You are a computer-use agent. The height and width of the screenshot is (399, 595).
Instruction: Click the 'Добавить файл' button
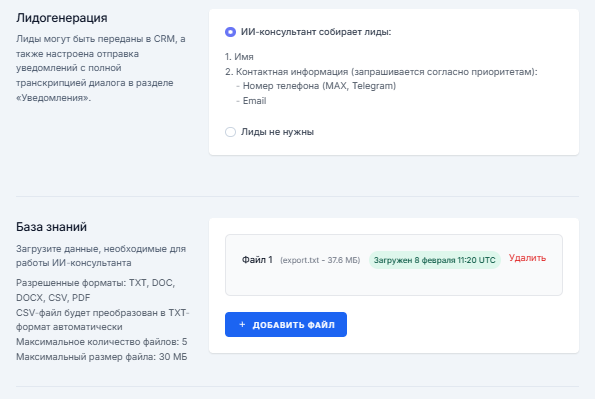[x=286, y=325]
